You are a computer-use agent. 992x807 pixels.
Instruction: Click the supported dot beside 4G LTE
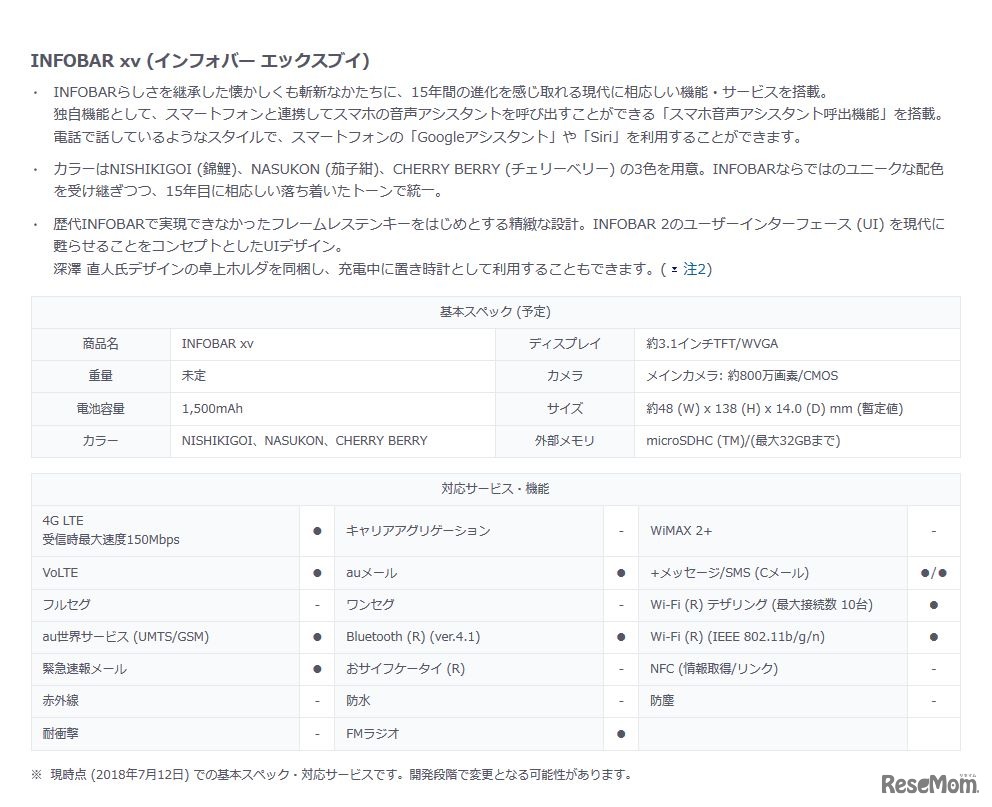pos(317,531)
